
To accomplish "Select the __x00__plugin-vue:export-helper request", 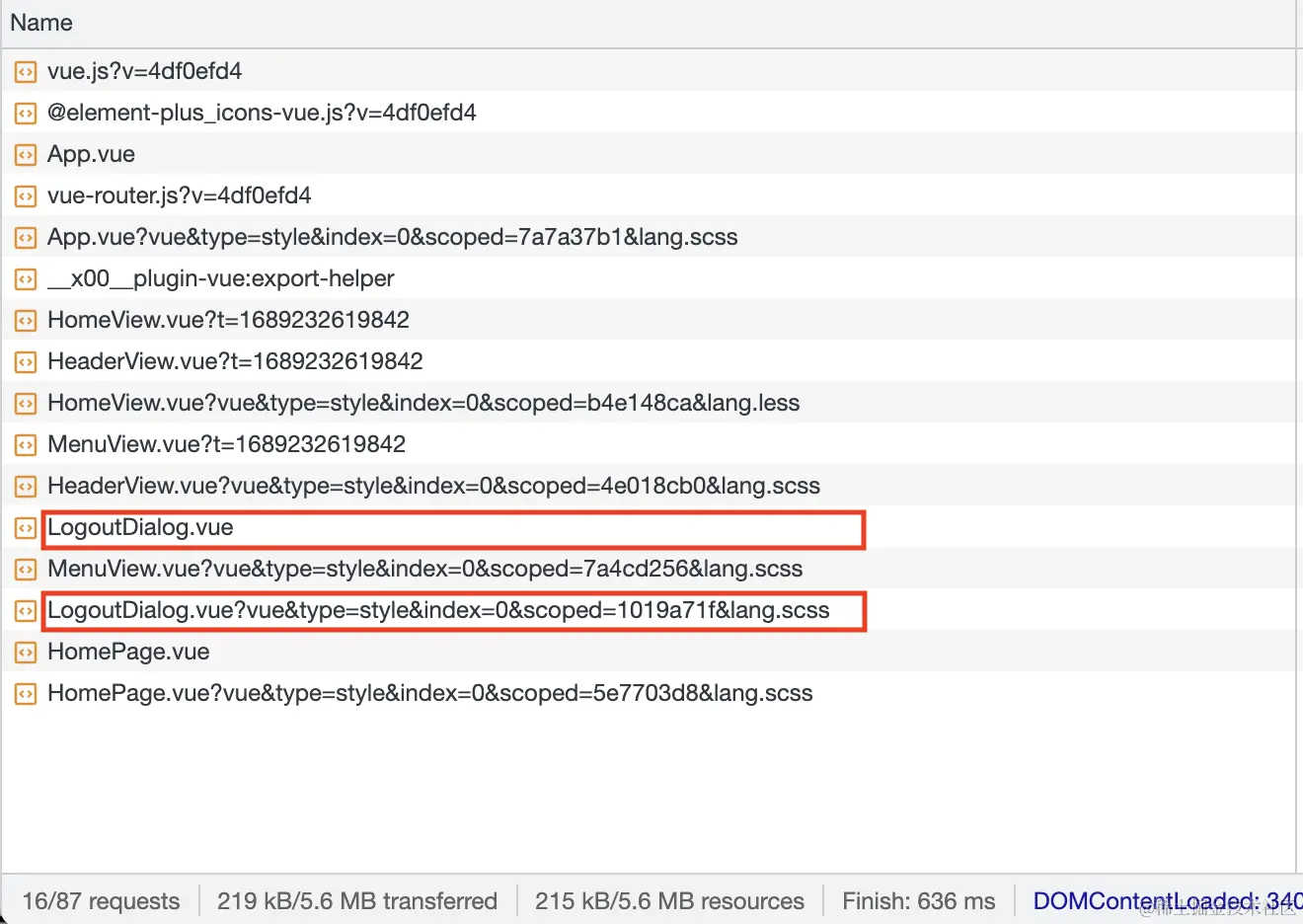I will tap(221, 278).
